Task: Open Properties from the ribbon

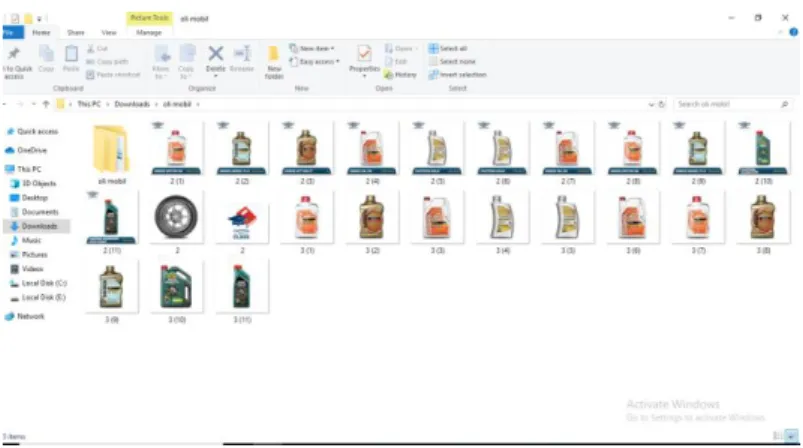Action: (364, 54)
